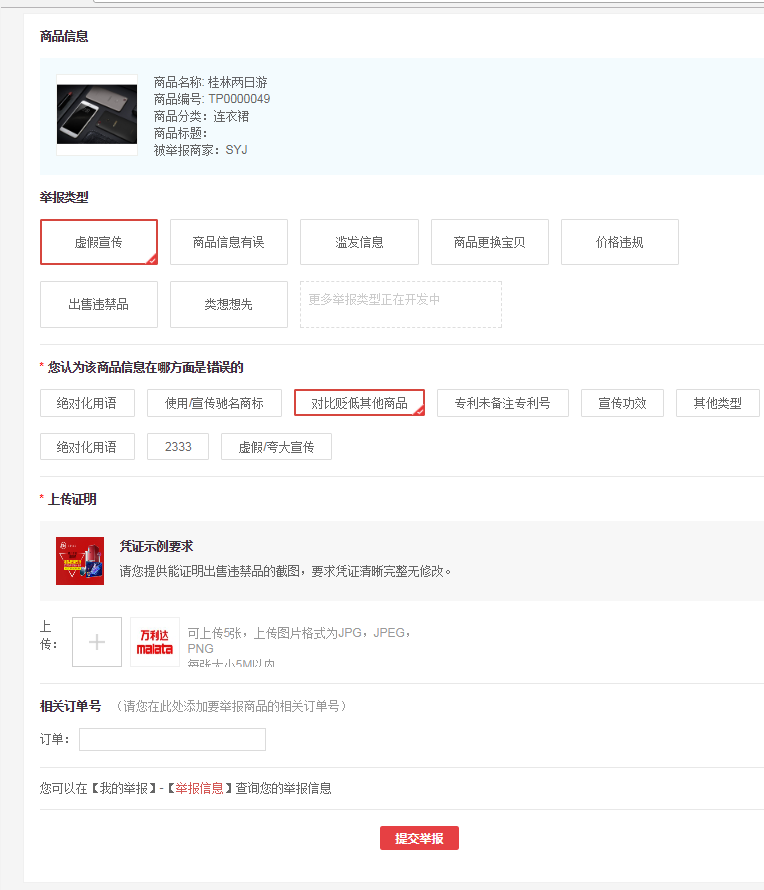Click the product thumbnail image
Image resolution: width=764 pixels, height=890 pixels.
pyautogui.click(x=97, y=114)
